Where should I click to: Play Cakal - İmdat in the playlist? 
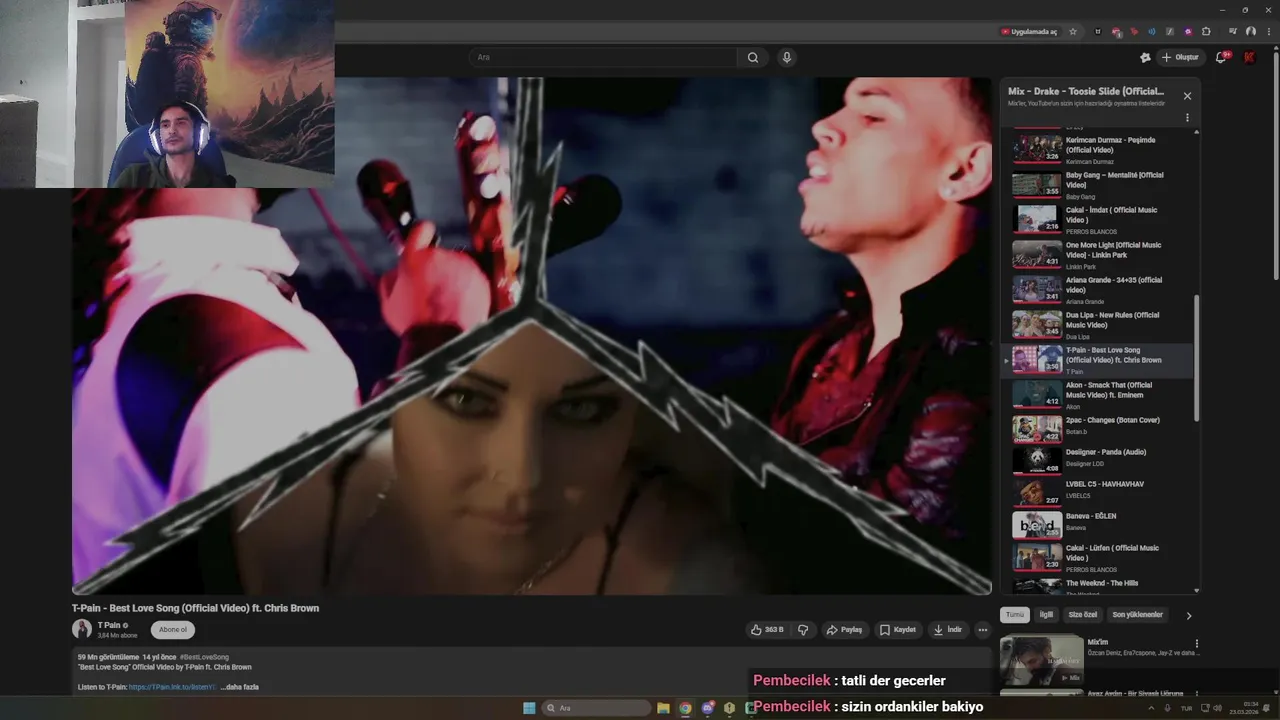coord(1097,219)
